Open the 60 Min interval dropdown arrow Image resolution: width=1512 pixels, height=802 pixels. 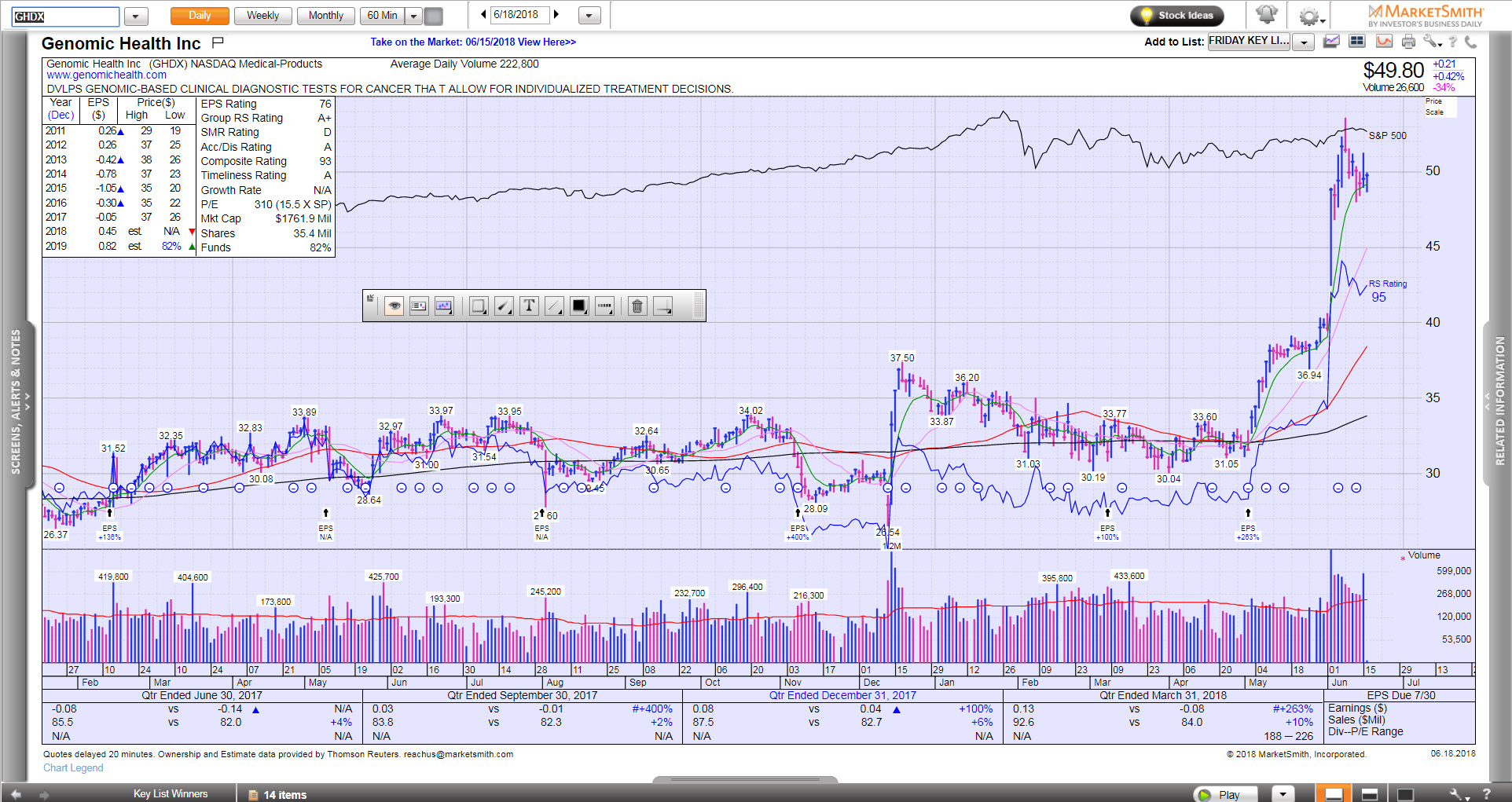click(413, 16)
